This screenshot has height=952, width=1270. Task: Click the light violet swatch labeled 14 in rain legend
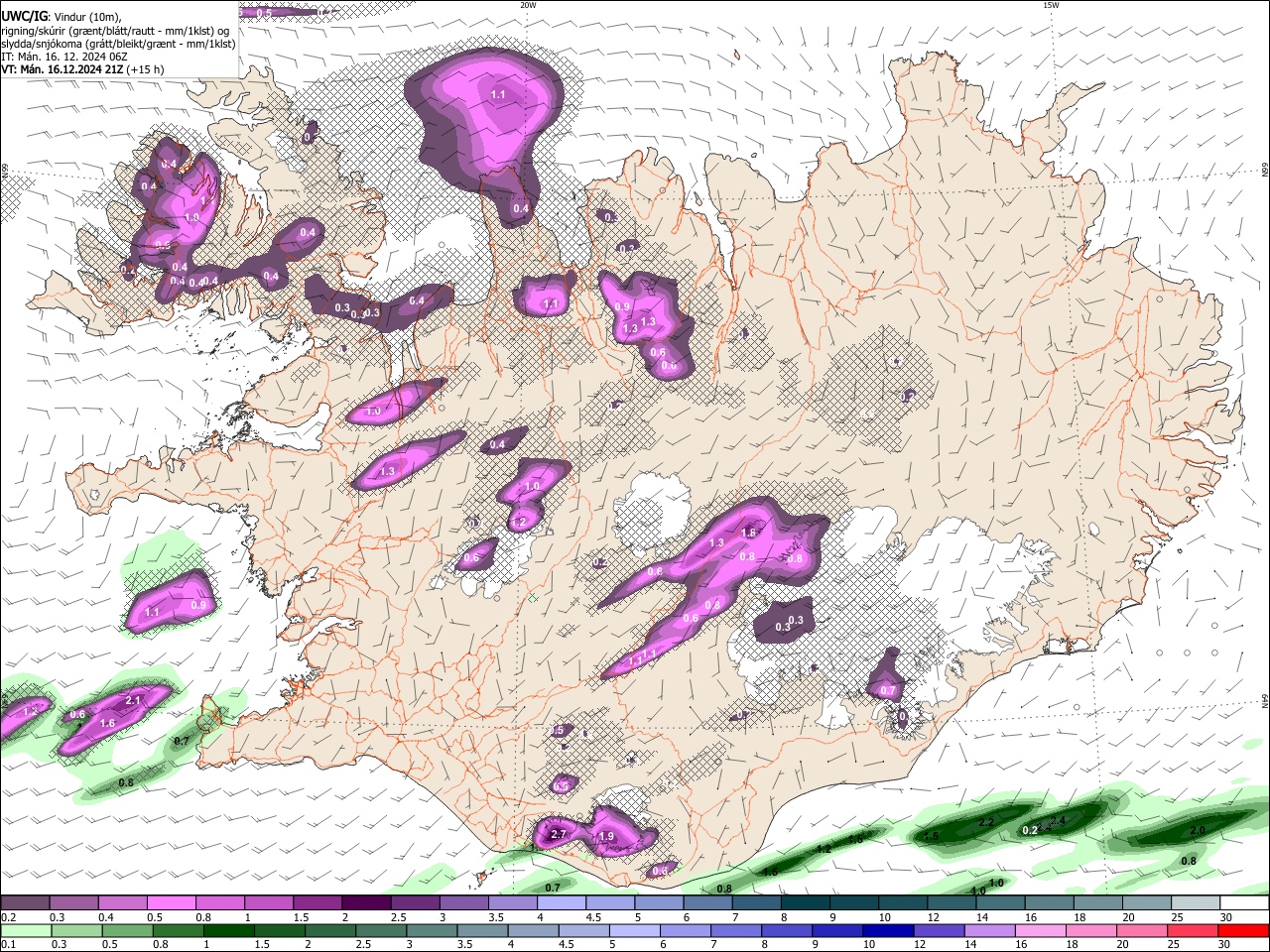[988, 930]
